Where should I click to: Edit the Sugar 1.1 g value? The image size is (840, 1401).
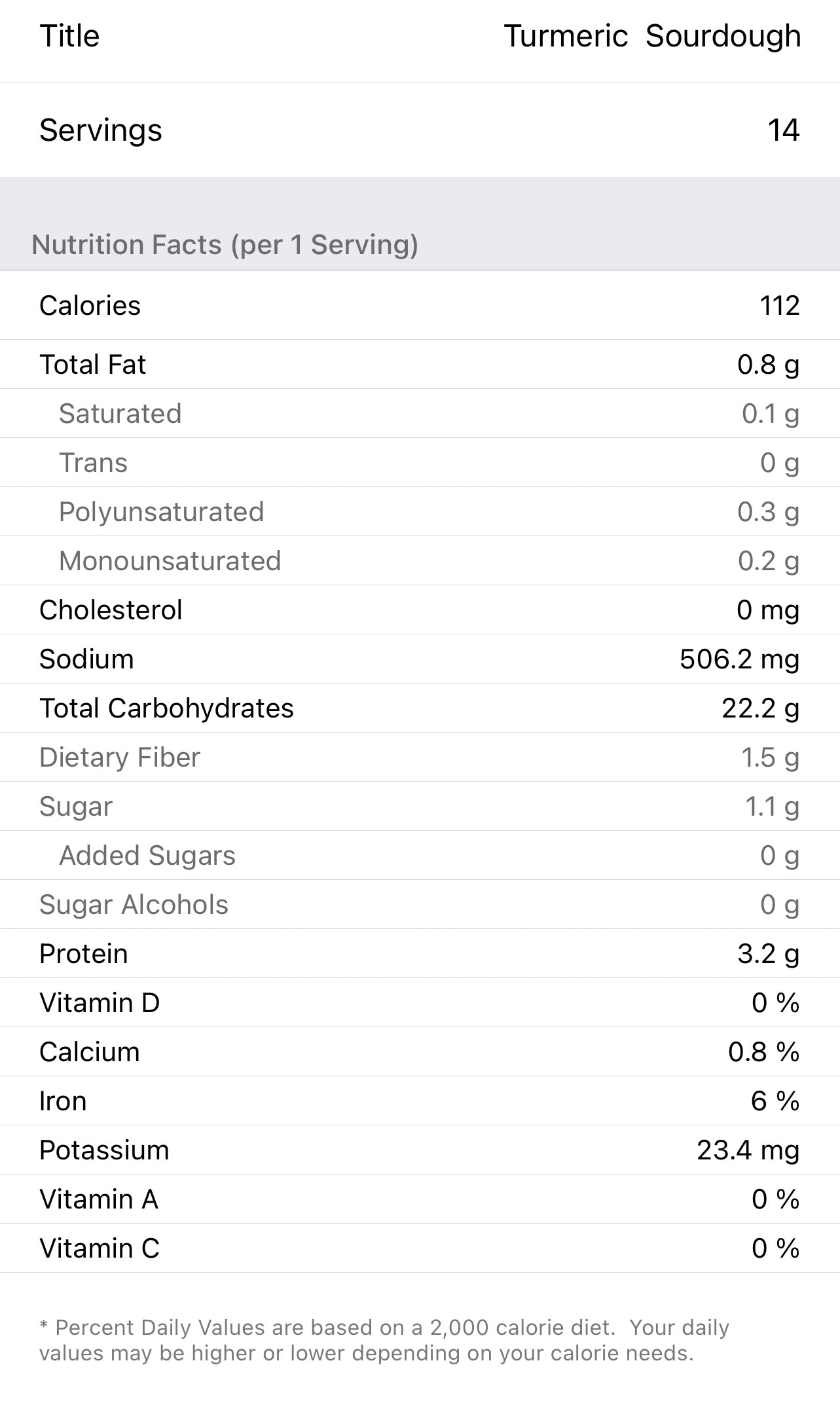pos(772,807)
